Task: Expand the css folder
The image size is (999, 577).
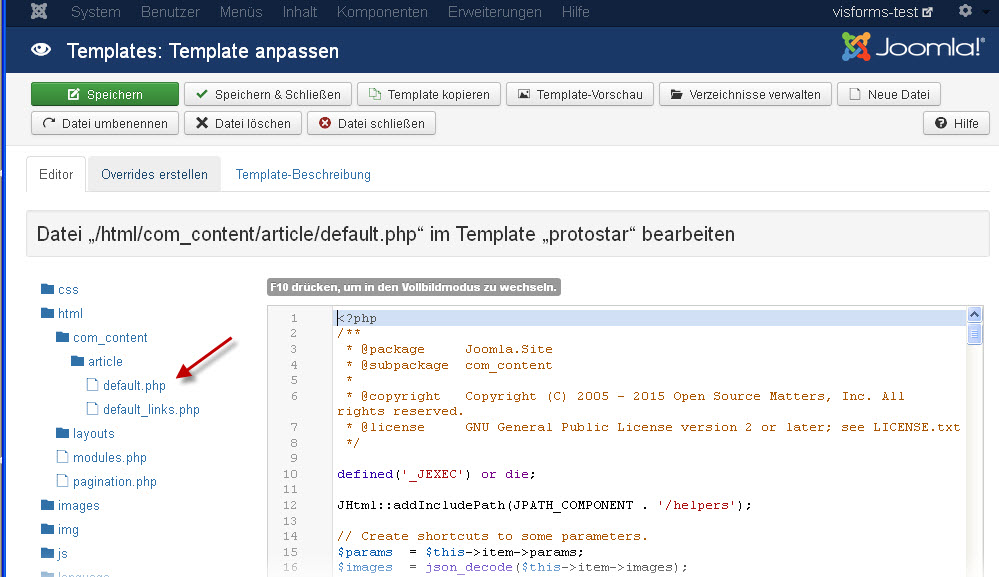Action: pyautogui.click(x=68, y=290)
